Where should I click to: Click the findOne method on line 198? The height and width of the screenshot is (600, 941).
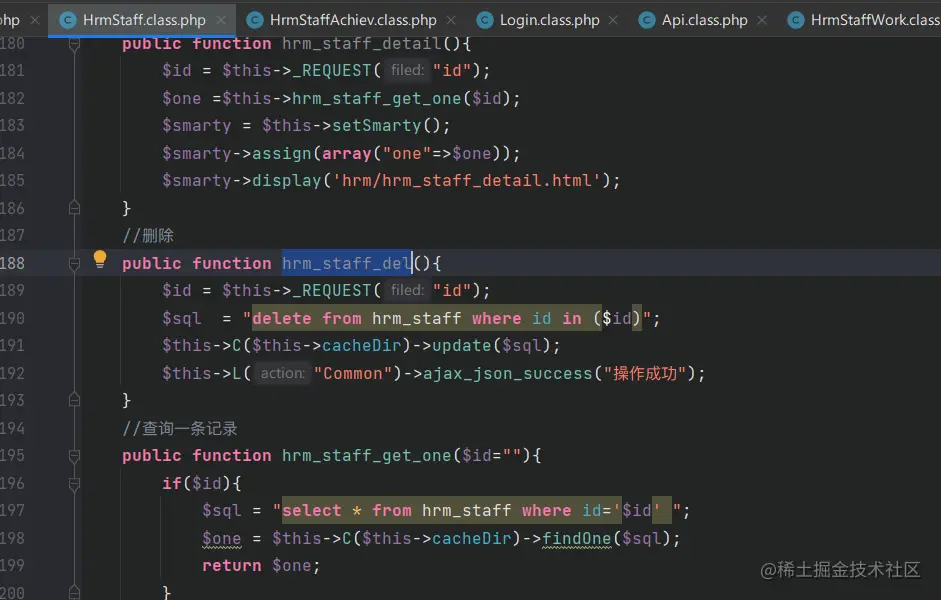point(576,538)
